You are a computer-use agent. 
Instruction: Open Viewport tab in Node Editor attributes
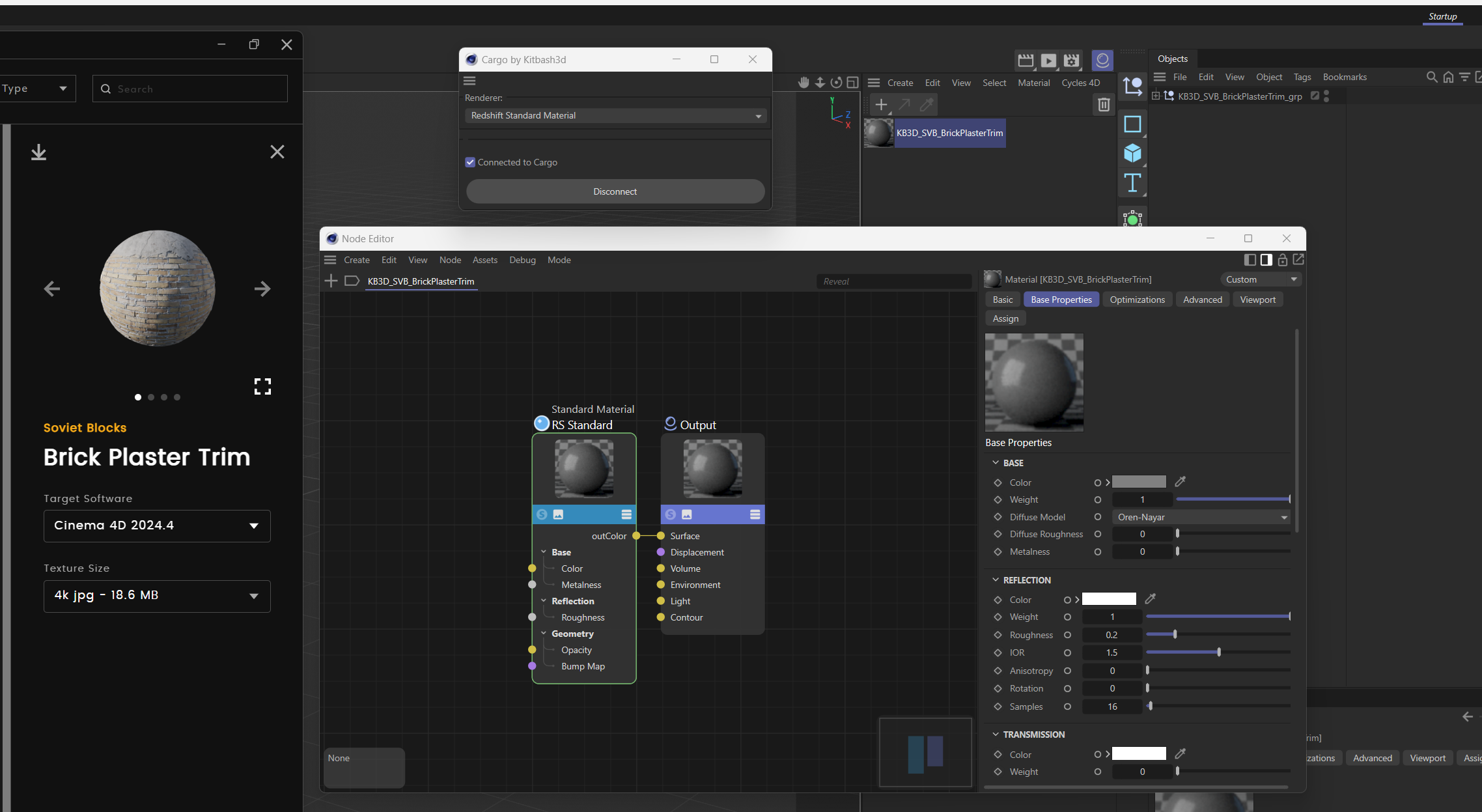(x=1257, y=300)
